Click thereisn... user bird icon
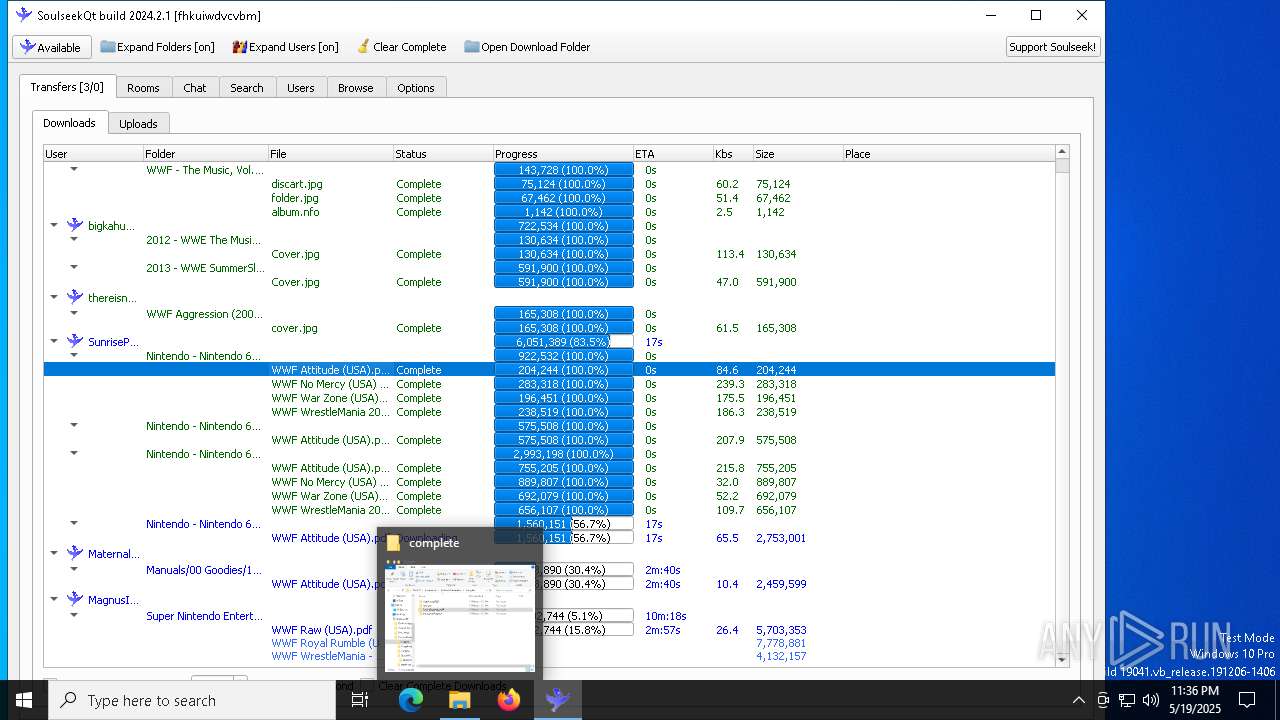Screen dimensions: 1280x720 75,297
